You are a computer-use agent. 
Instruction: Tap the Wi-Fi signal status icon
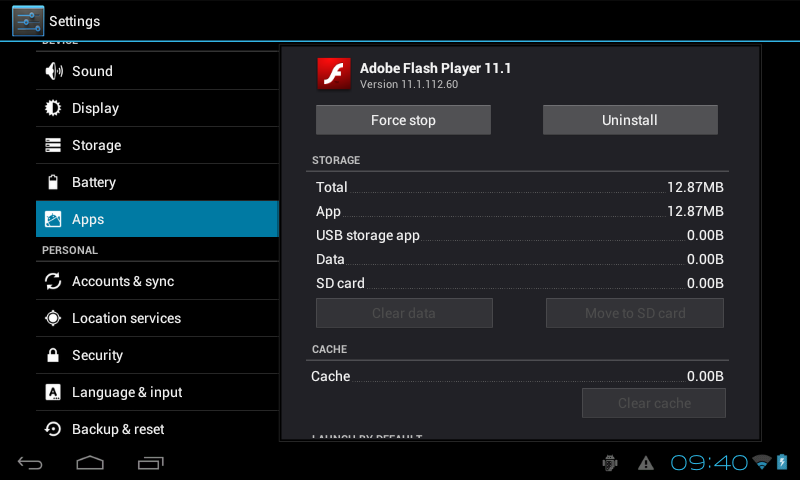coord(762,463)
